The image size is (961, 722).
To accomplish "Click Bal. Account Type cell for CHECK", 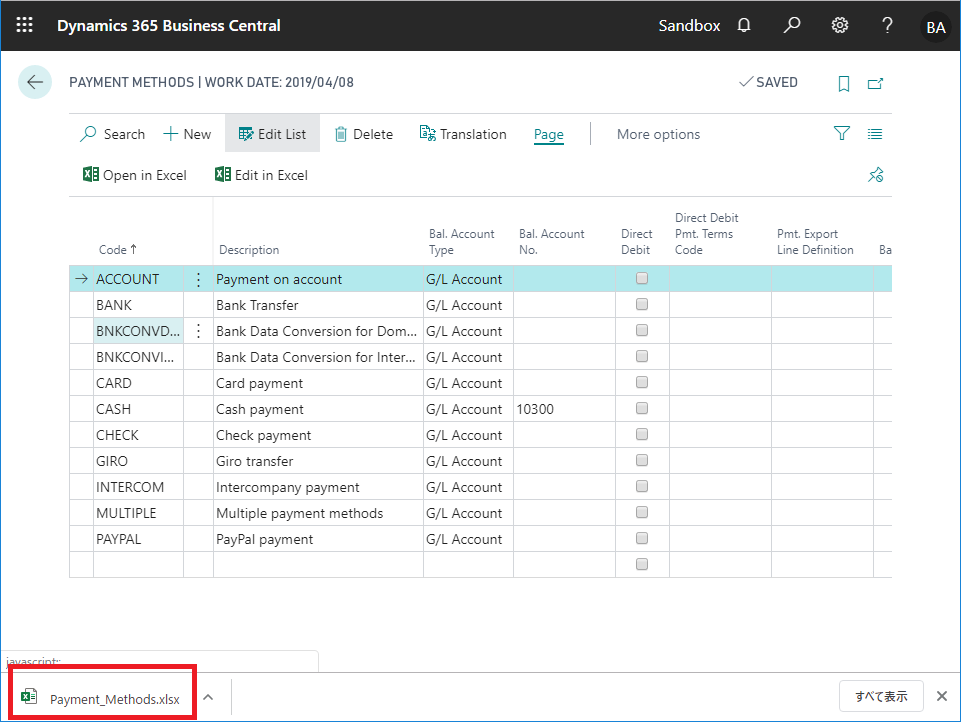I will (468, 435).
